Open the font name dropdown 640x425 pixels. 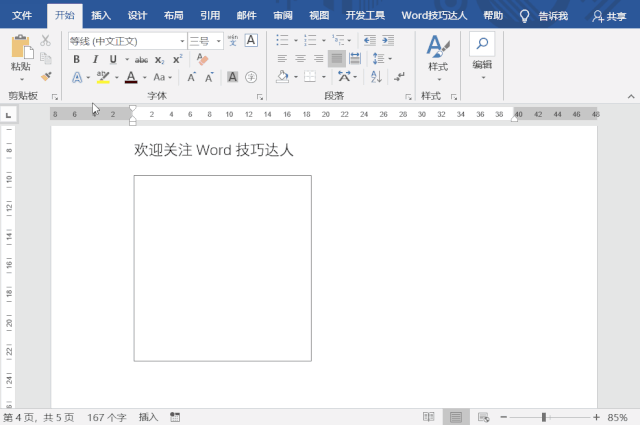[x=182, y=41]
